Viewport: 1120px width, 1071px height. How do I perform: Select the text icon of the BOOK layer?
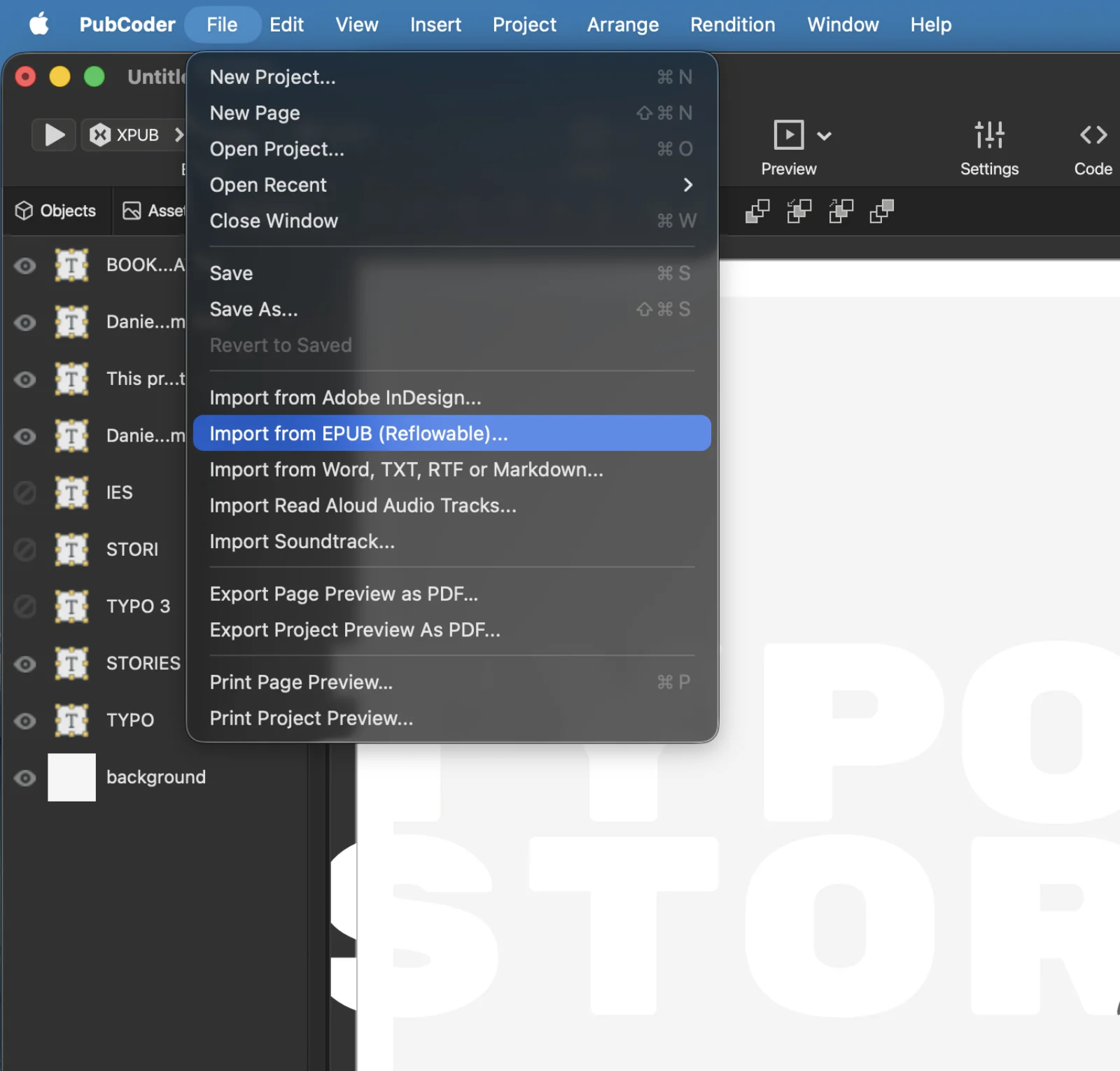pos(71,265)
